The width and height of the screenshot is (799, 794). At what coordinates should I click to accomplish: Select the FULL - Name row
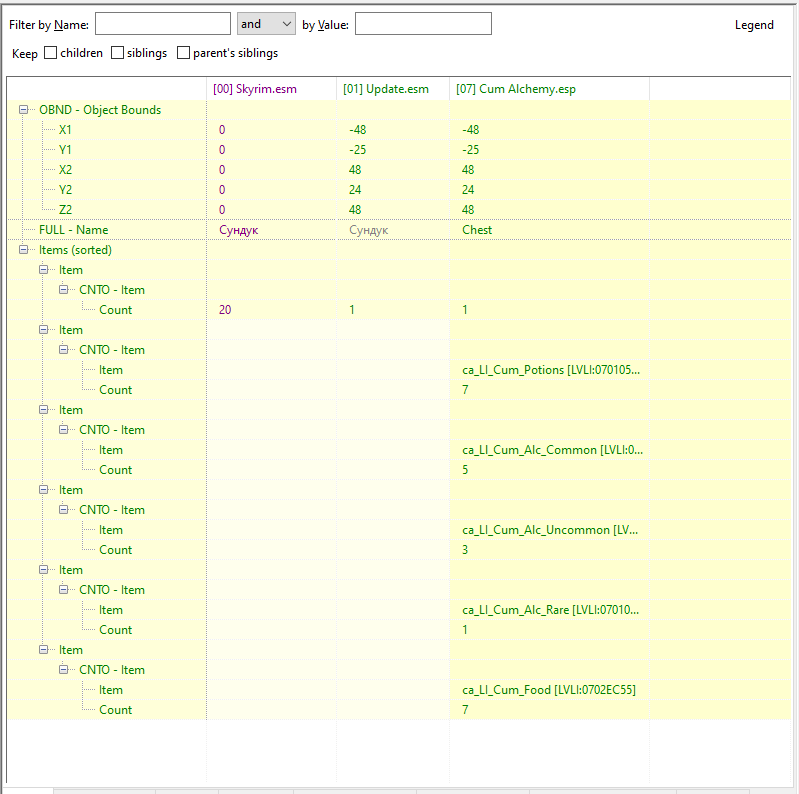(73, 230)
